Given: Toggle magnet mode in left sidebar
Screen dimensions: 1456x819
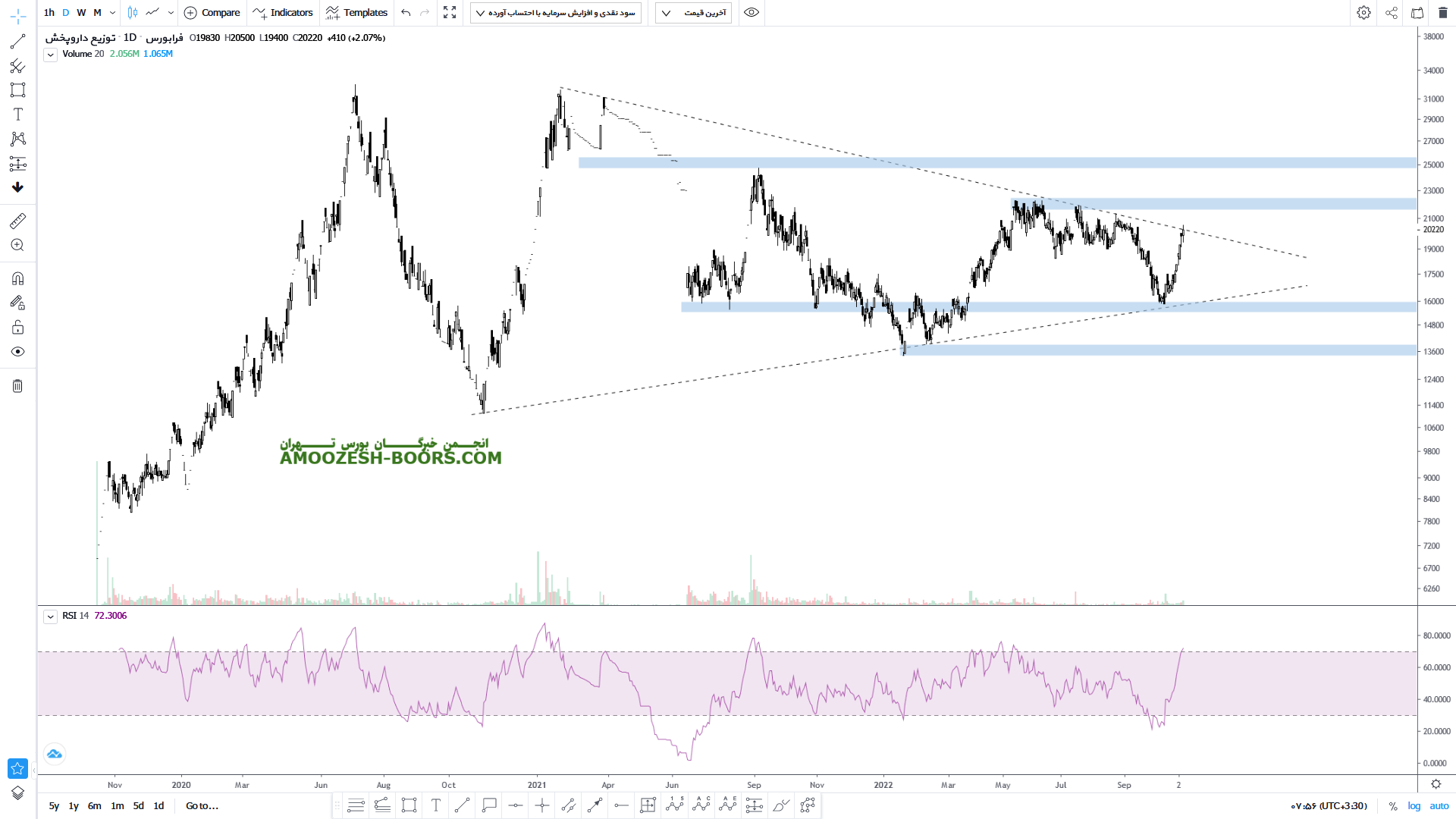Looking at the screenshot, I should (17, 278).
